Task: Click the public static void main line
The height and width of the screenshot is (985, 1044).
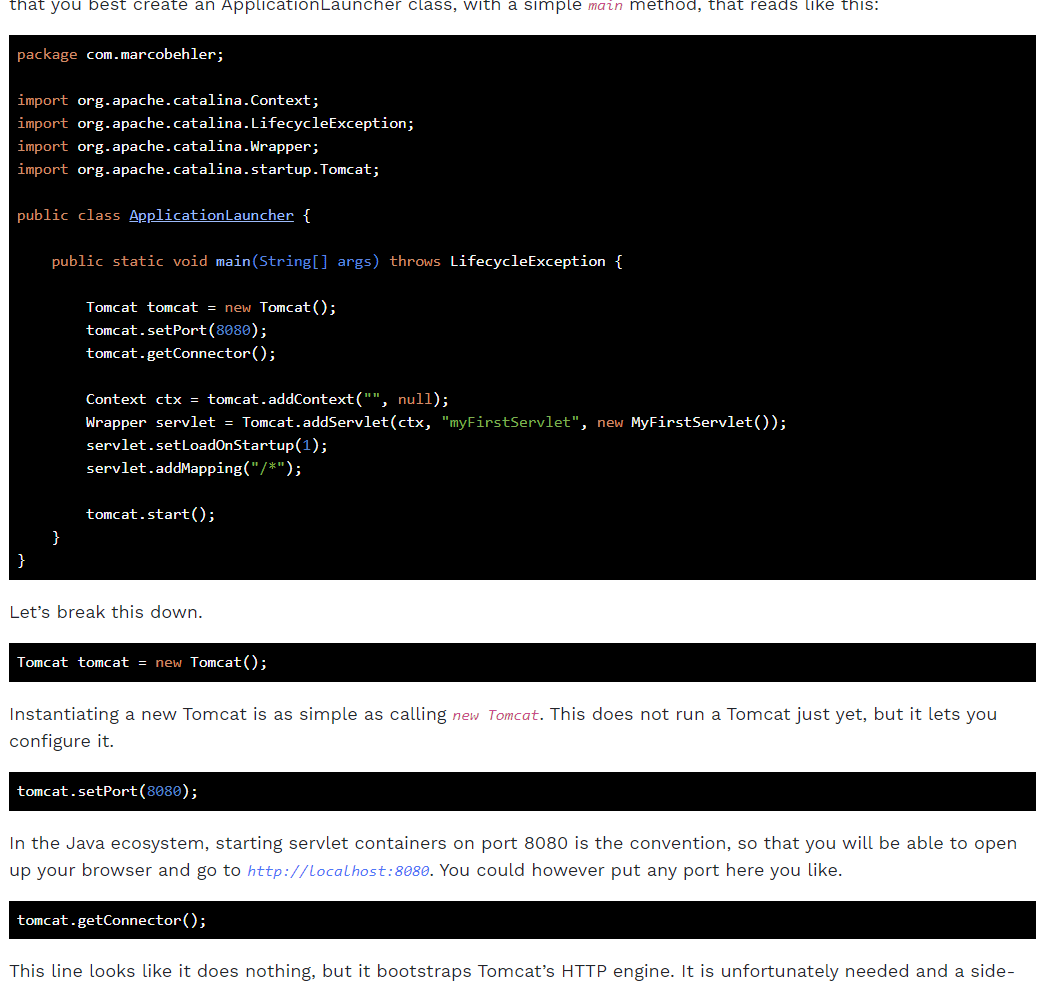Action: click(337, 261)
